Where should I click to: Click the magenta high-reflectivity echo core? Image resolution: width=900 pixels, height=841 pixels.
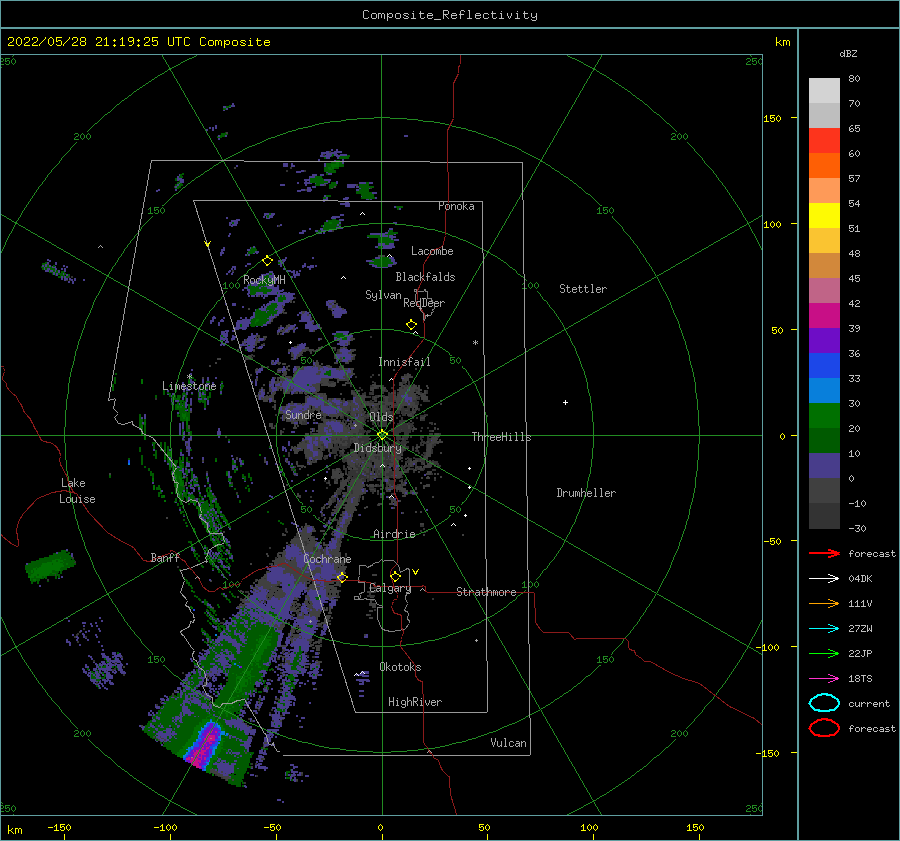205,745
